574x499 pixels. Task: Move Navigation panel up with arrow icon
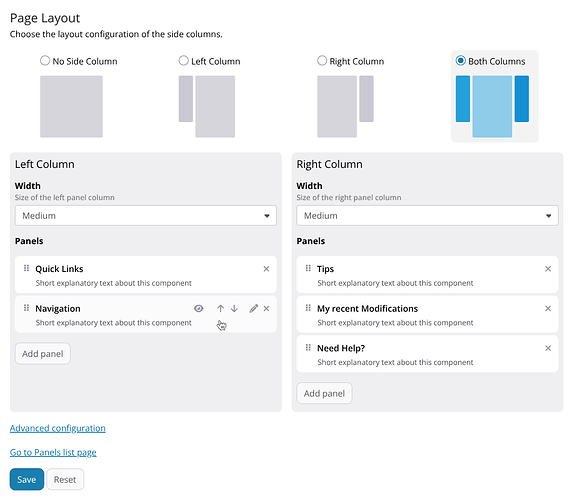pyautogui.click(x=220, y=309)
